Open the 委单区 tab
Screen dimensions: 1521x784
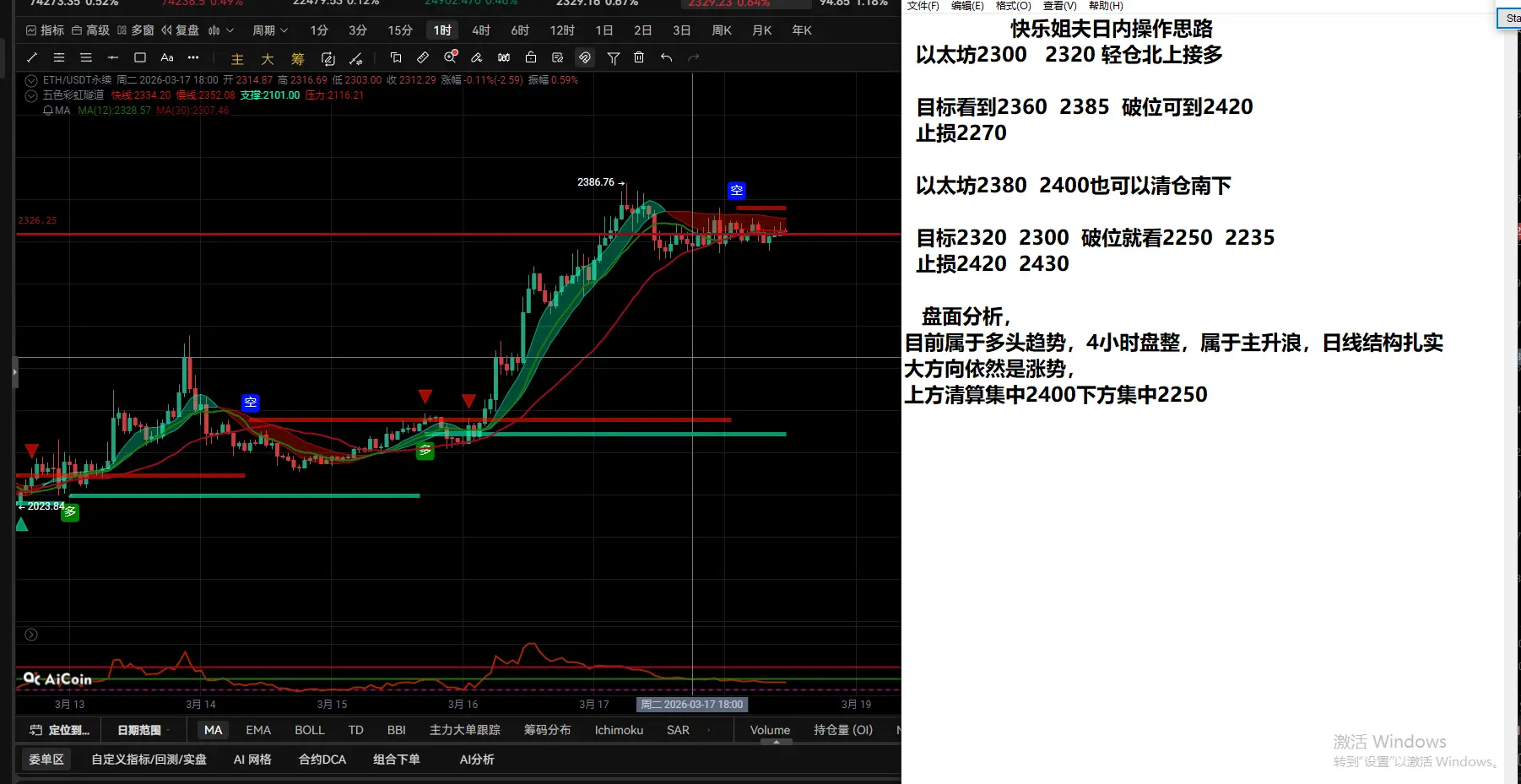point(46,760)
